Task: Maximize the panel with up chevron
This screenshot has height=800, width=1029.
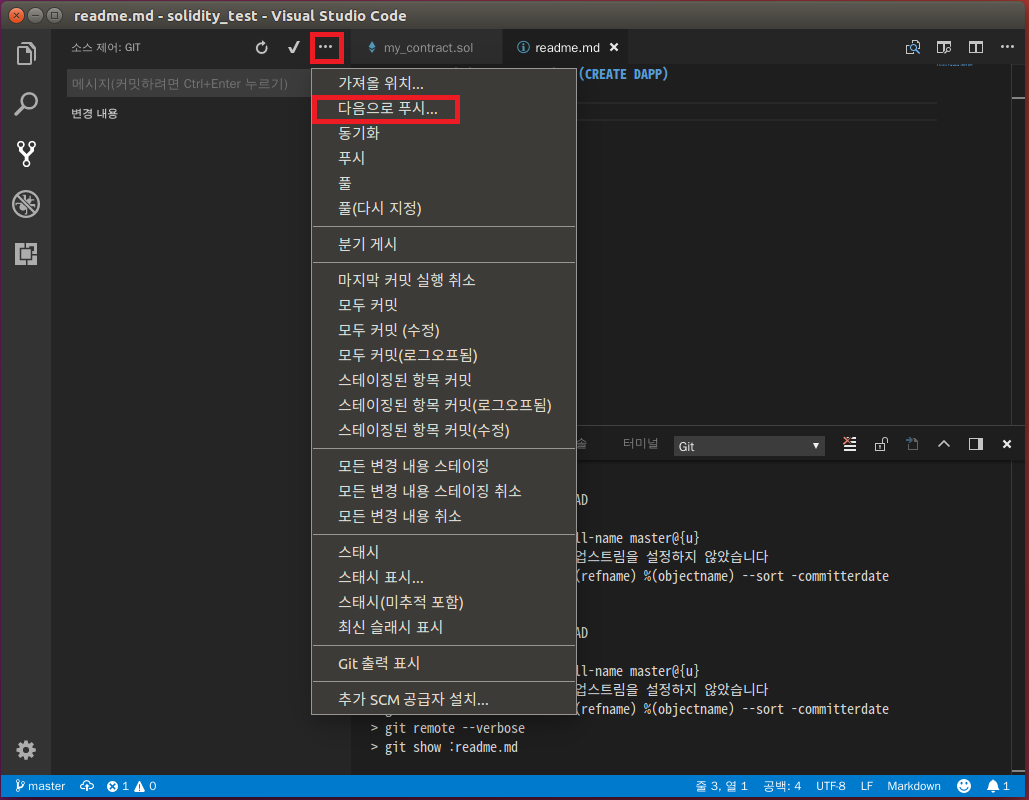Action: coord(944,444)
